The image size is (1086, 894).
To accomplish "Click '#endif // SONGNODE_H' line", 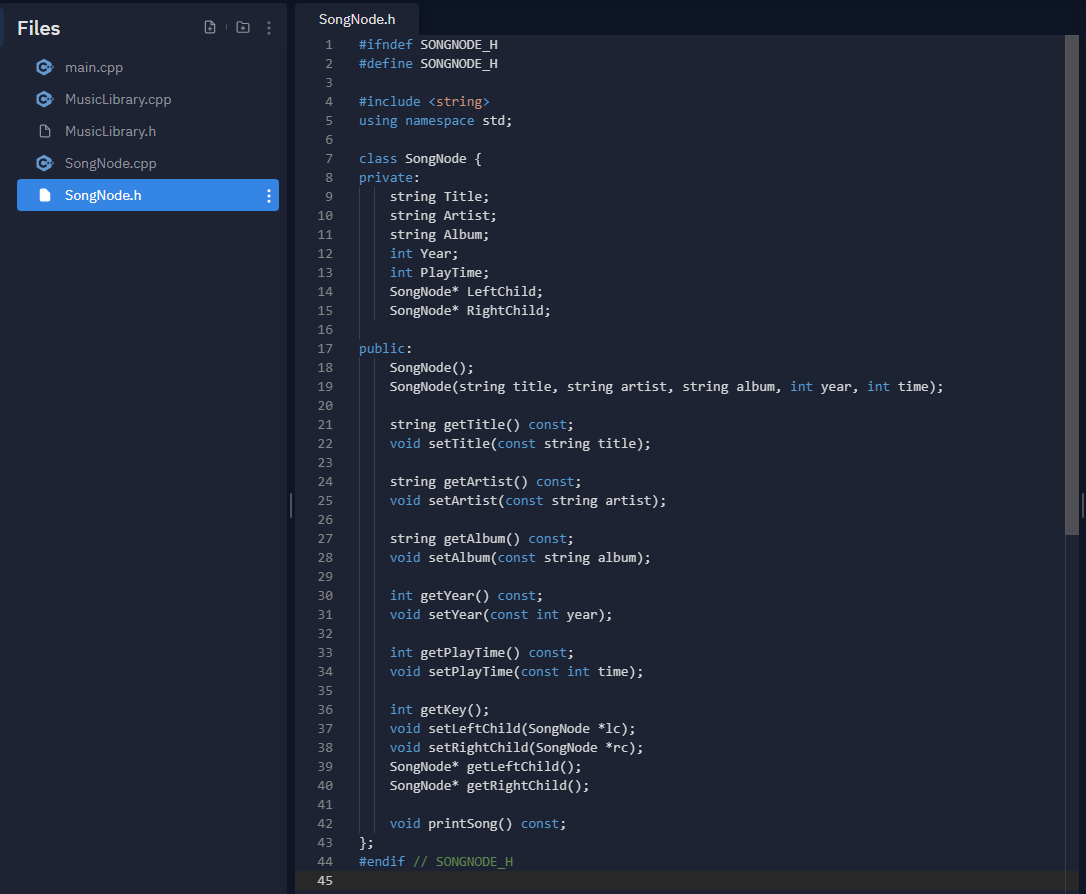I will click(x=436, y=861).
